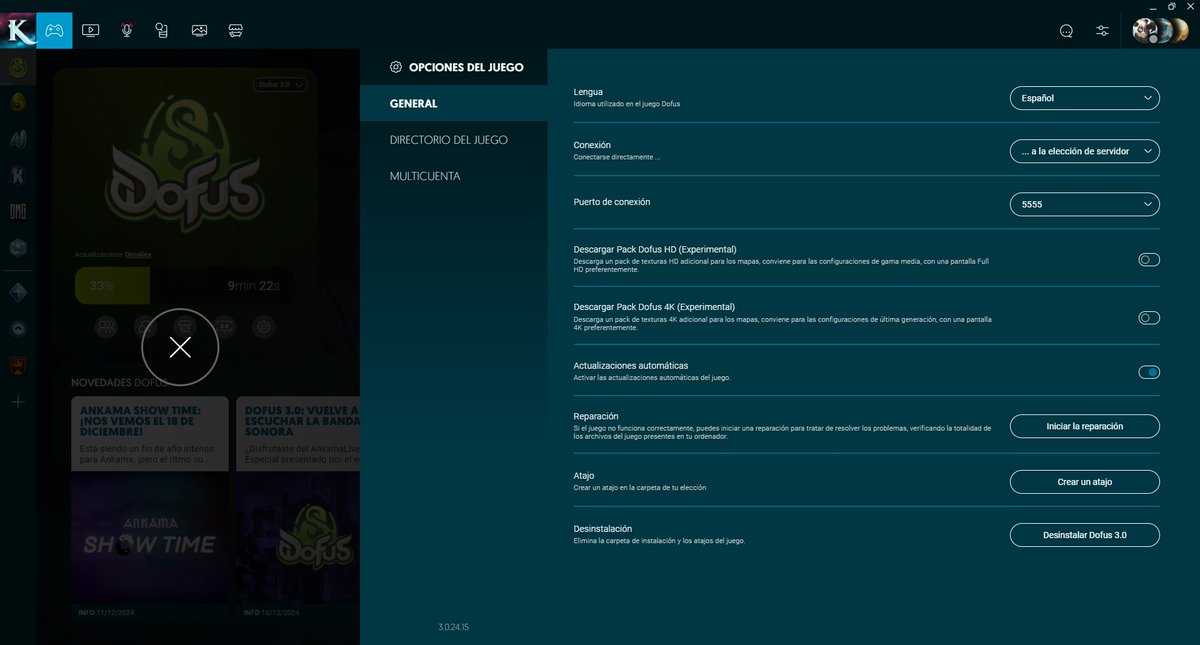Open the shop storefront icon in top bar
1200x645 pixels.
click(x=235, y=30)
